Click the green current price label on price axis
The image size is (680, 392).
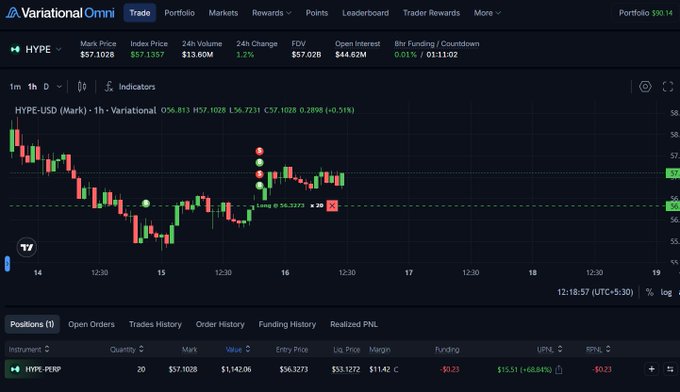673,173
